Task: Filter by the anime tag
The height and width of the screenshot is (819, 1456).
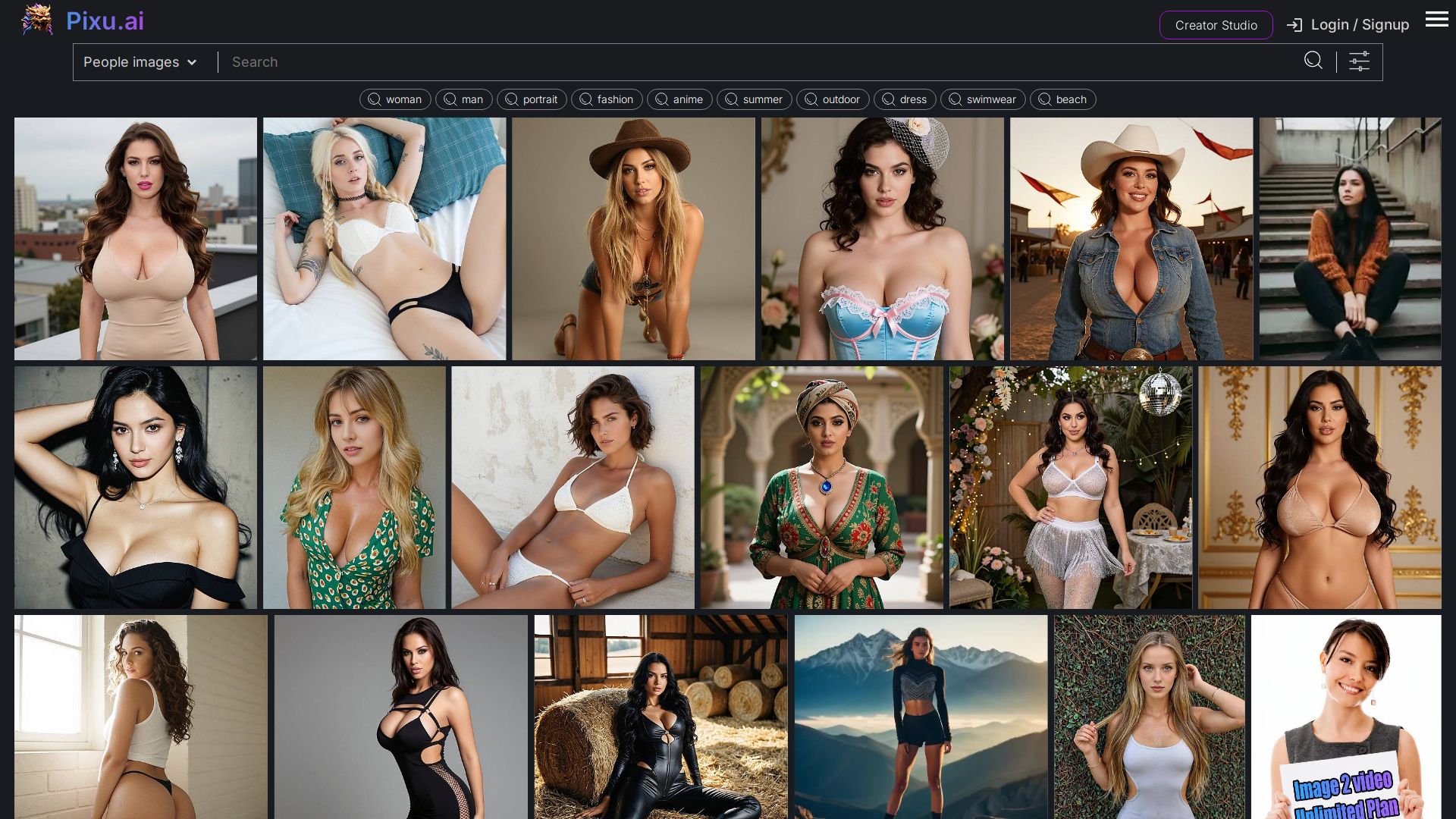Action: tap(679, 99)
